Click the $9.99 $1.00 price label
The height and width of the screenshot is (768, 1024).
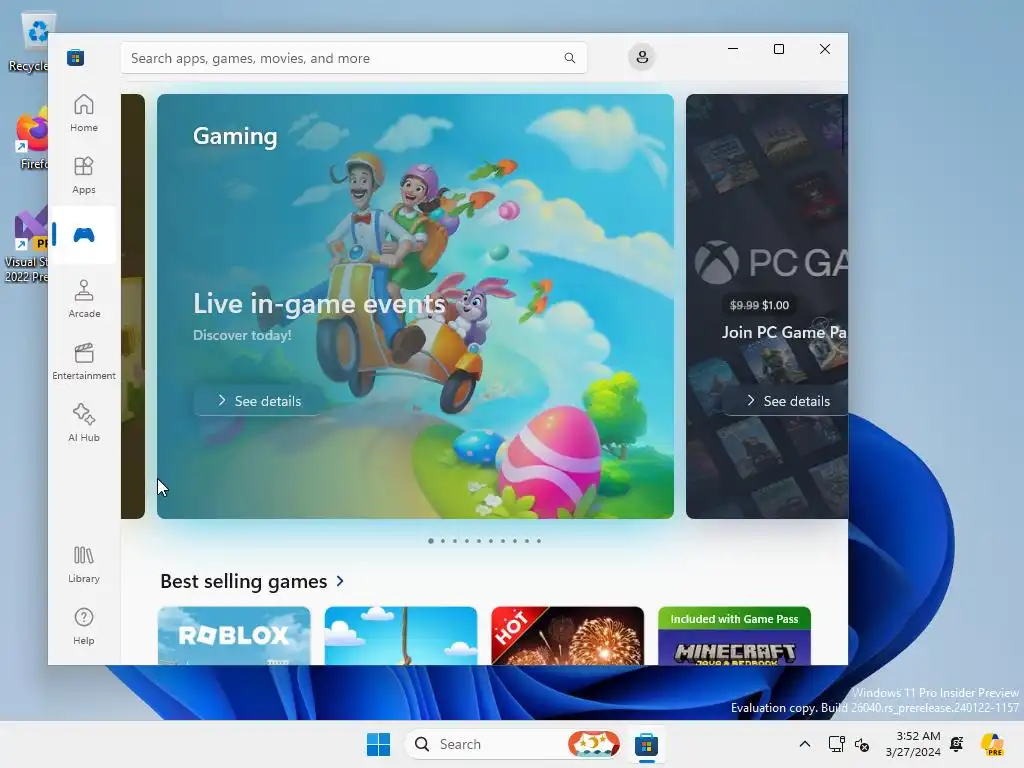[x=759, y=305]
